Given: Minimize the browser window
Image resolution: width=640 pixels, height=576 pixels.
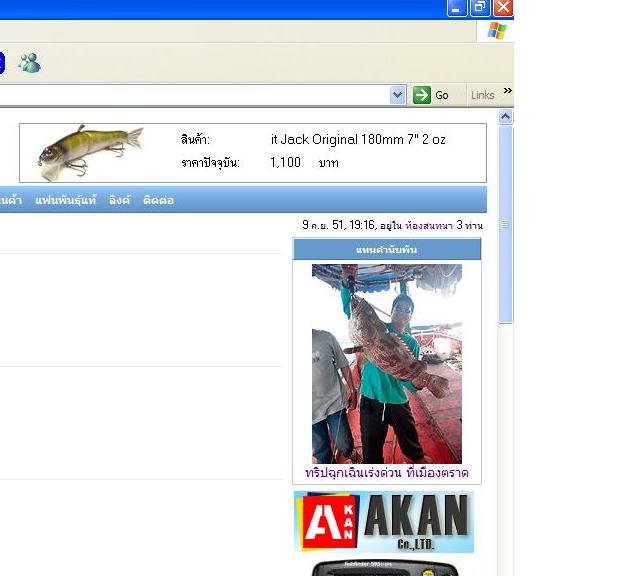Looking at the screenshot, I should point(457,7).
